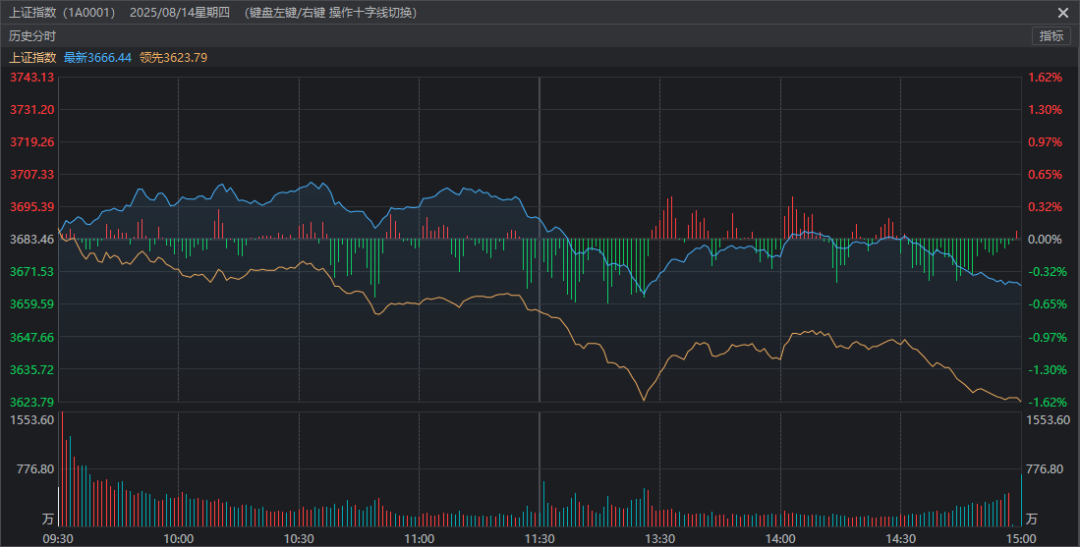Select the baseline price 3683.46 label

click(32, 240)
